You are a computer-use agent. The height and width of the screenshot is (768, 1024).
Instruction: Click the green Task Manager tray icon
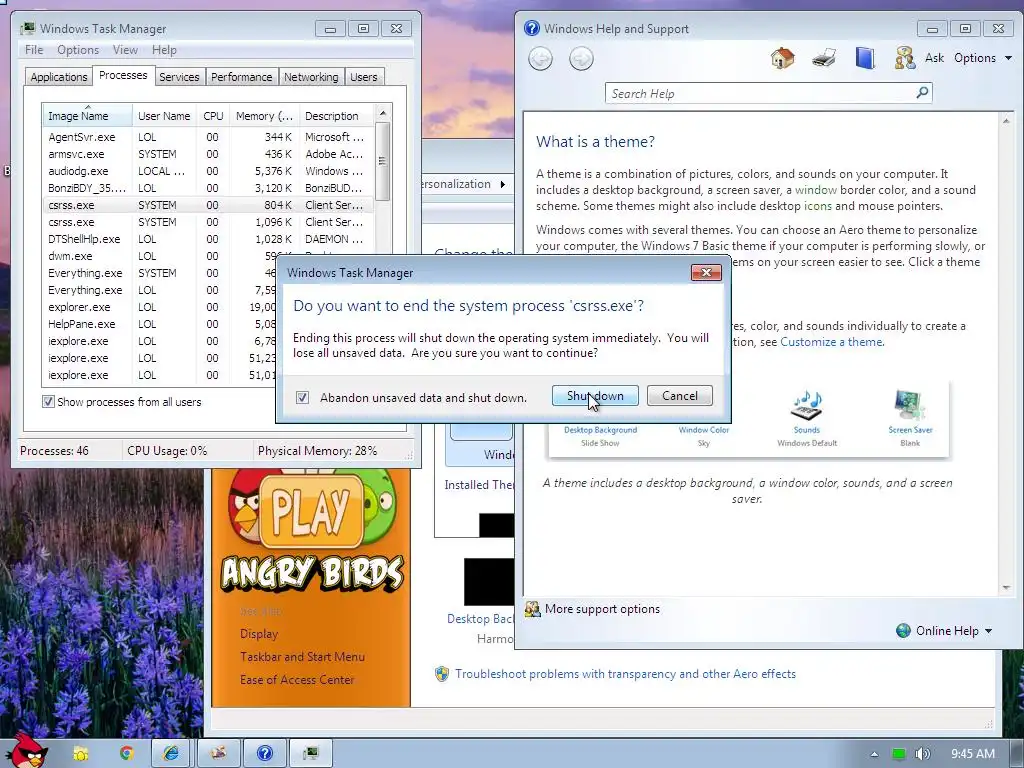tap(899, 754)
